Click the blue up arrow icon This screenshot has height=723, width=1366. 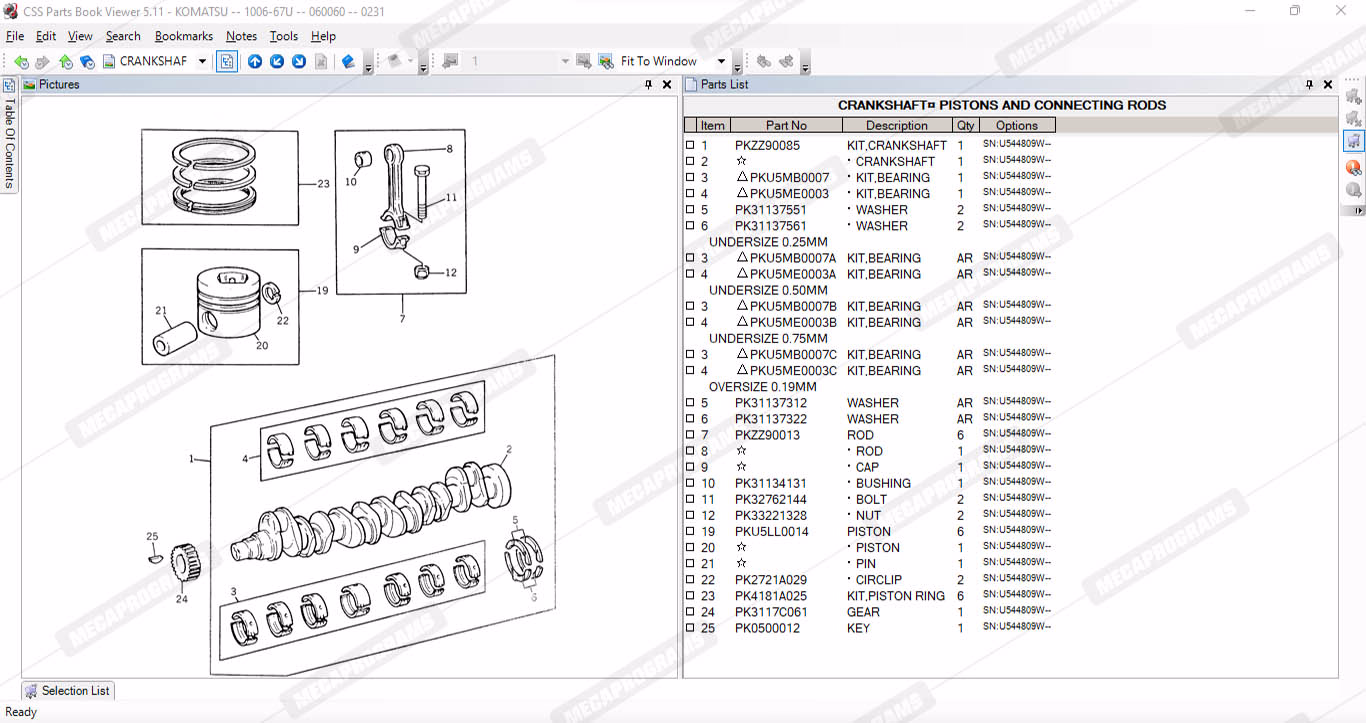pos(255,62)
